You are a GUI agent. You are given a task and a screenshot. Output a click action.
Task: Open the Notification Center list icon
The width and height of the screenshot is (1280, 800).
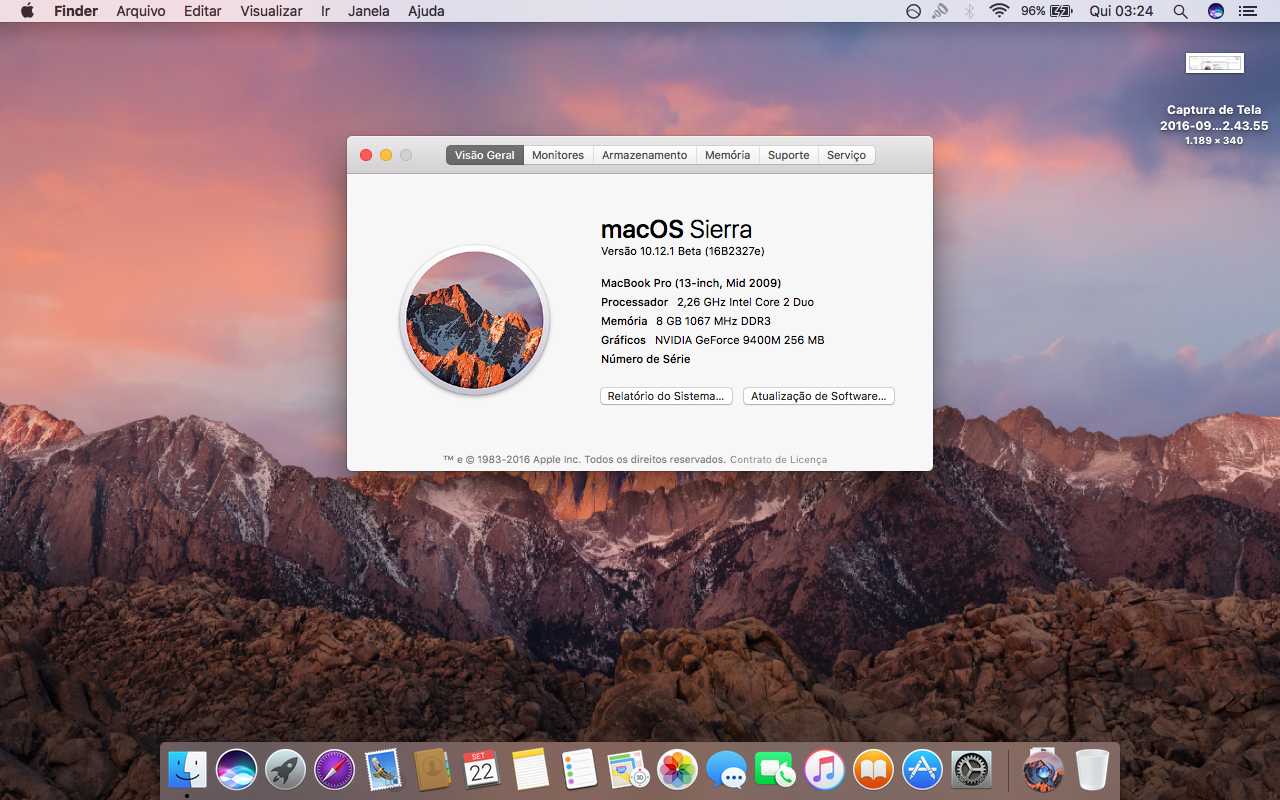pyautogui.click(x=1247, y=11)
